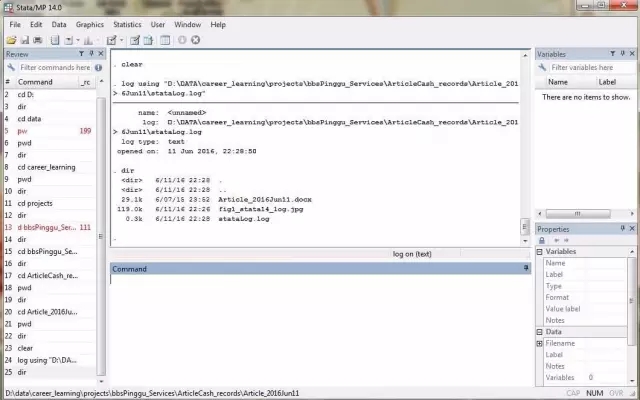Click the Viewer toolbar icon

point(69,40)
